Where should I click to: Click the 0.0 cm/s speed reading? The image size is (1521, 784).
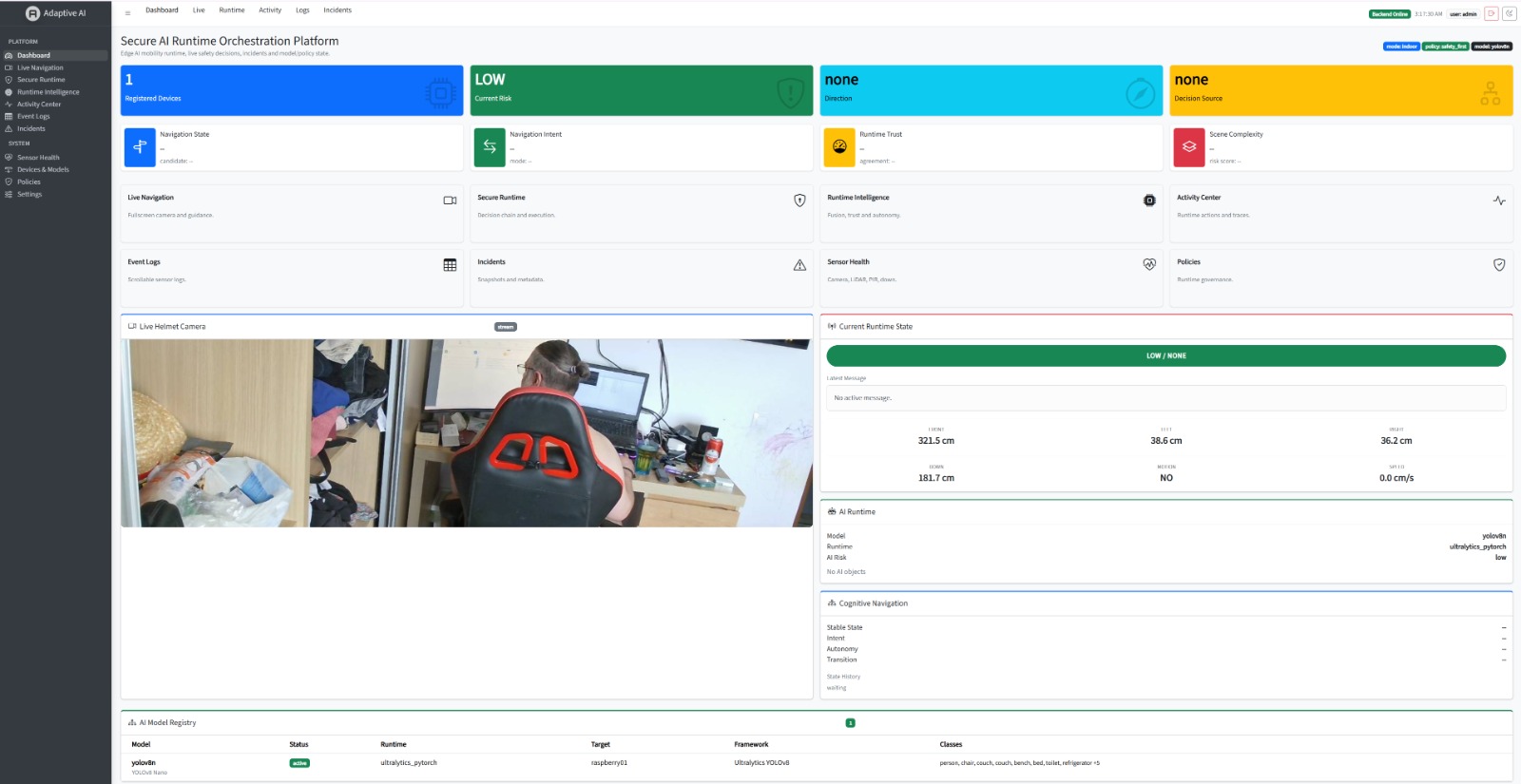[1396, 478]
